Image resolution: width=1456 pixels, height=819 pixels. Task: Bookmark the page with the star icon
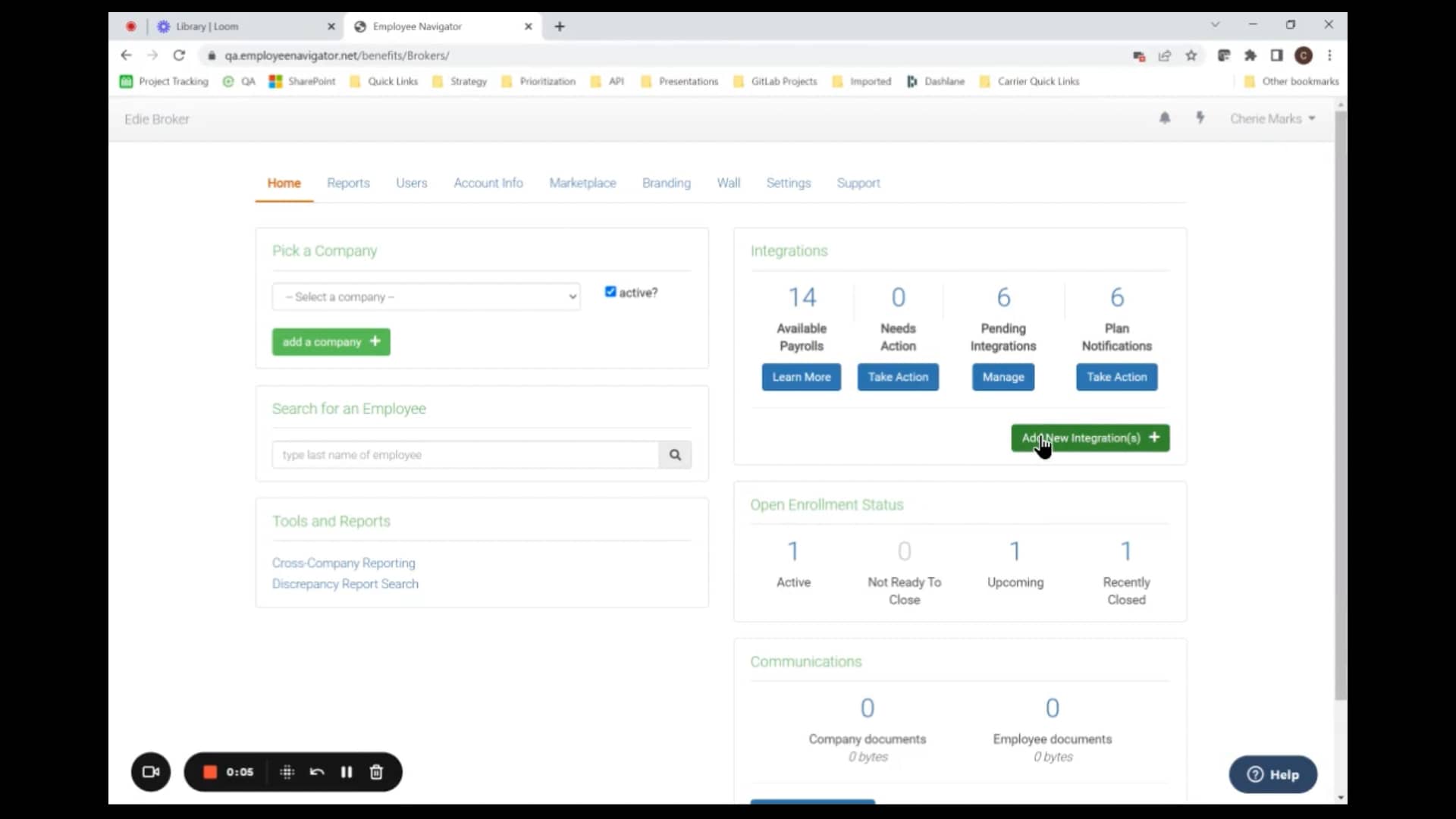tap(1191, 55)
